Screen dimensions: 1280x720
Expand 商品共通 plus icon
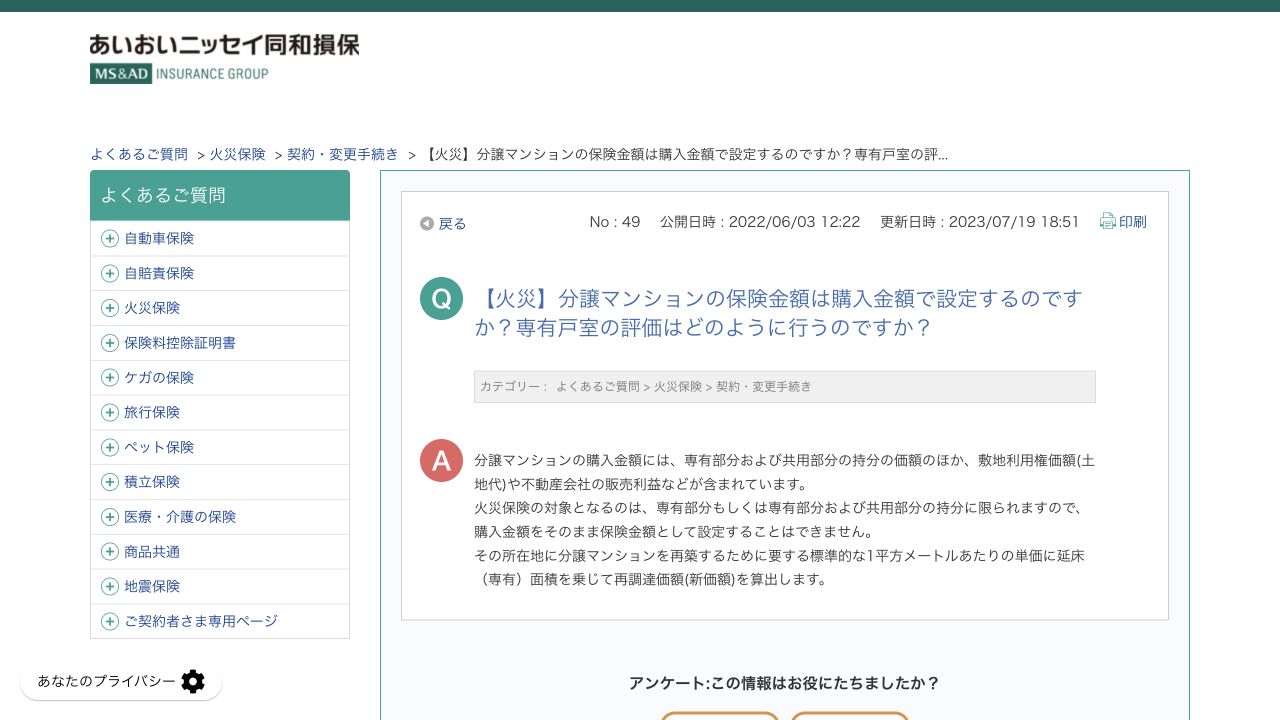(110, 552)
